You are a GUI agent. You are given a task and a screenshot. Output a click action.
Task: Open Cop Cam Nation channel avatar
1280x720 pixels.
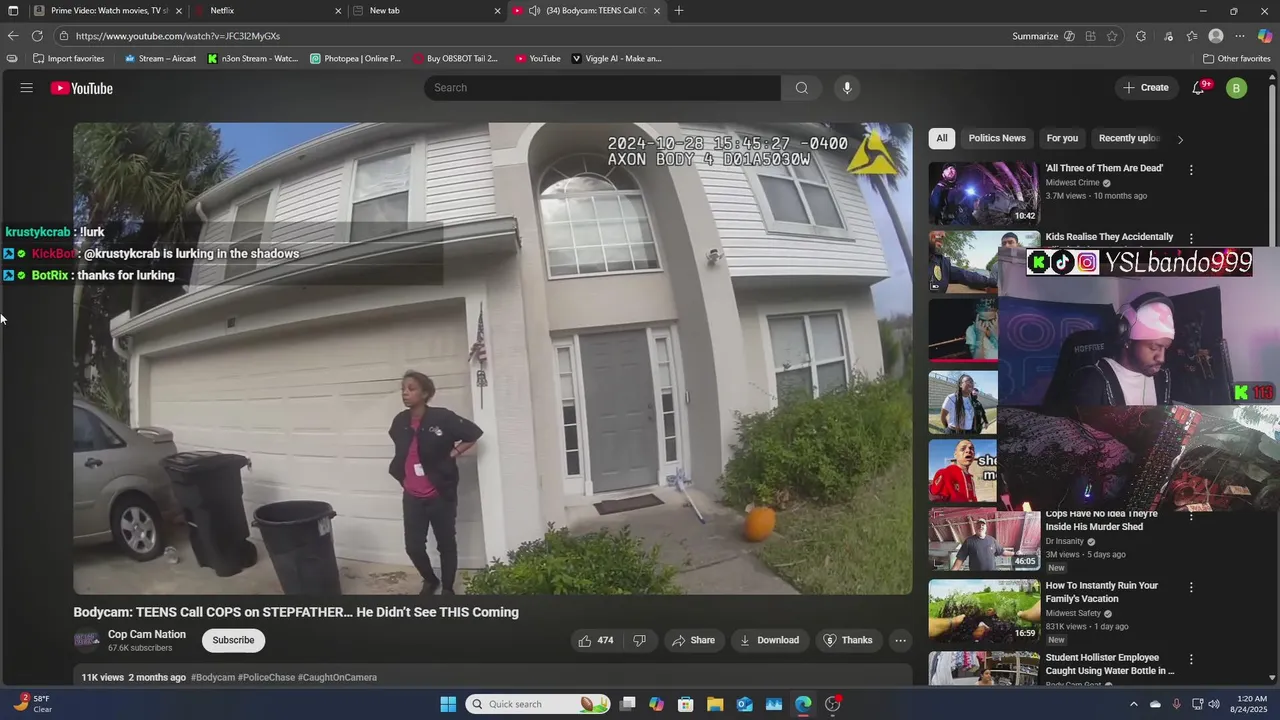point(87,640)
